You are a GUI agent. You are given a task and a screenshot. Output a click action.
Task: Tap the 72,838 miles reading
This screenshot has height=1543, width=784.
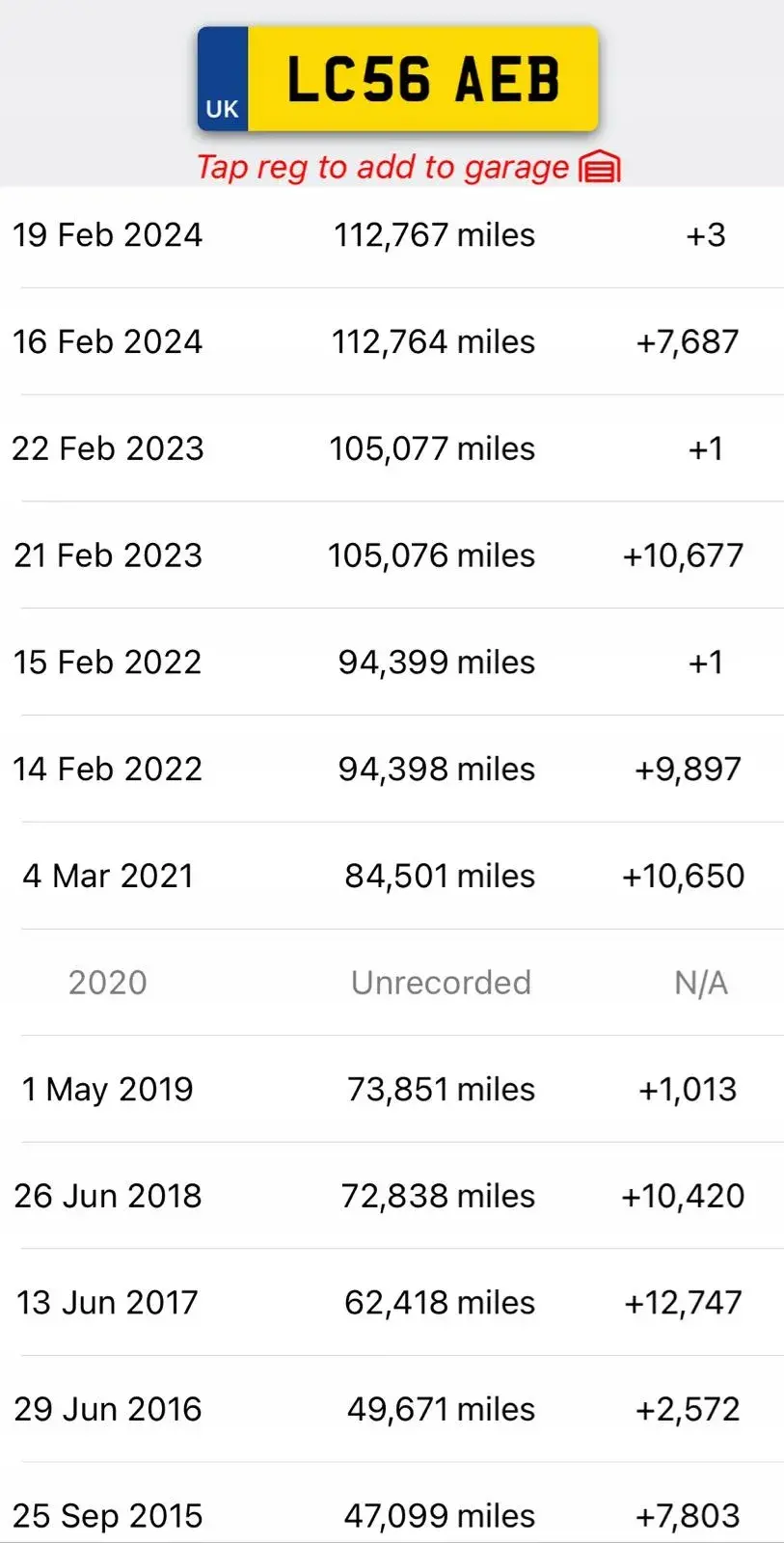438,1197
